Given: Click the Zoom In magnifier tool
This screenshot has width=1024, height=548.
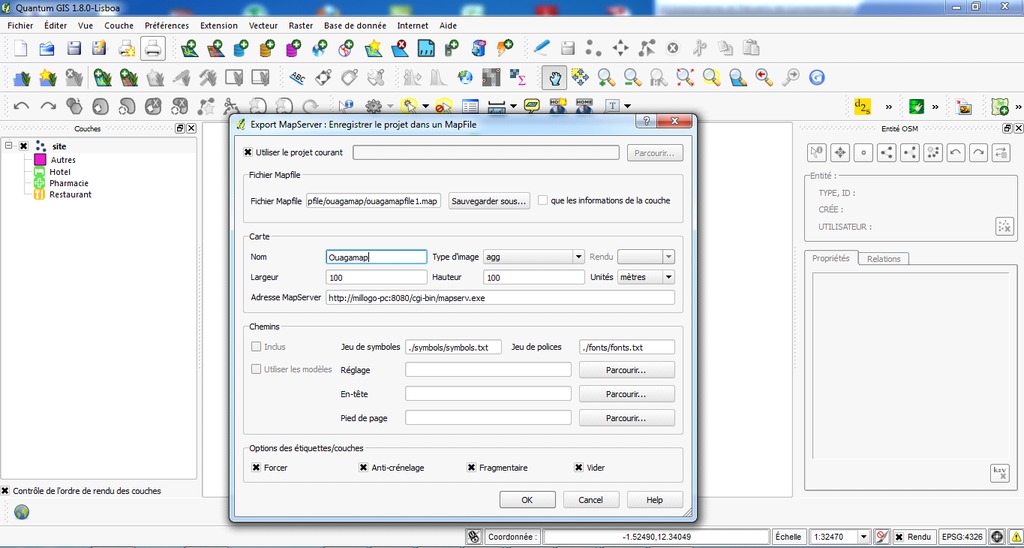Looking at the screenshot, I should 606,77.
